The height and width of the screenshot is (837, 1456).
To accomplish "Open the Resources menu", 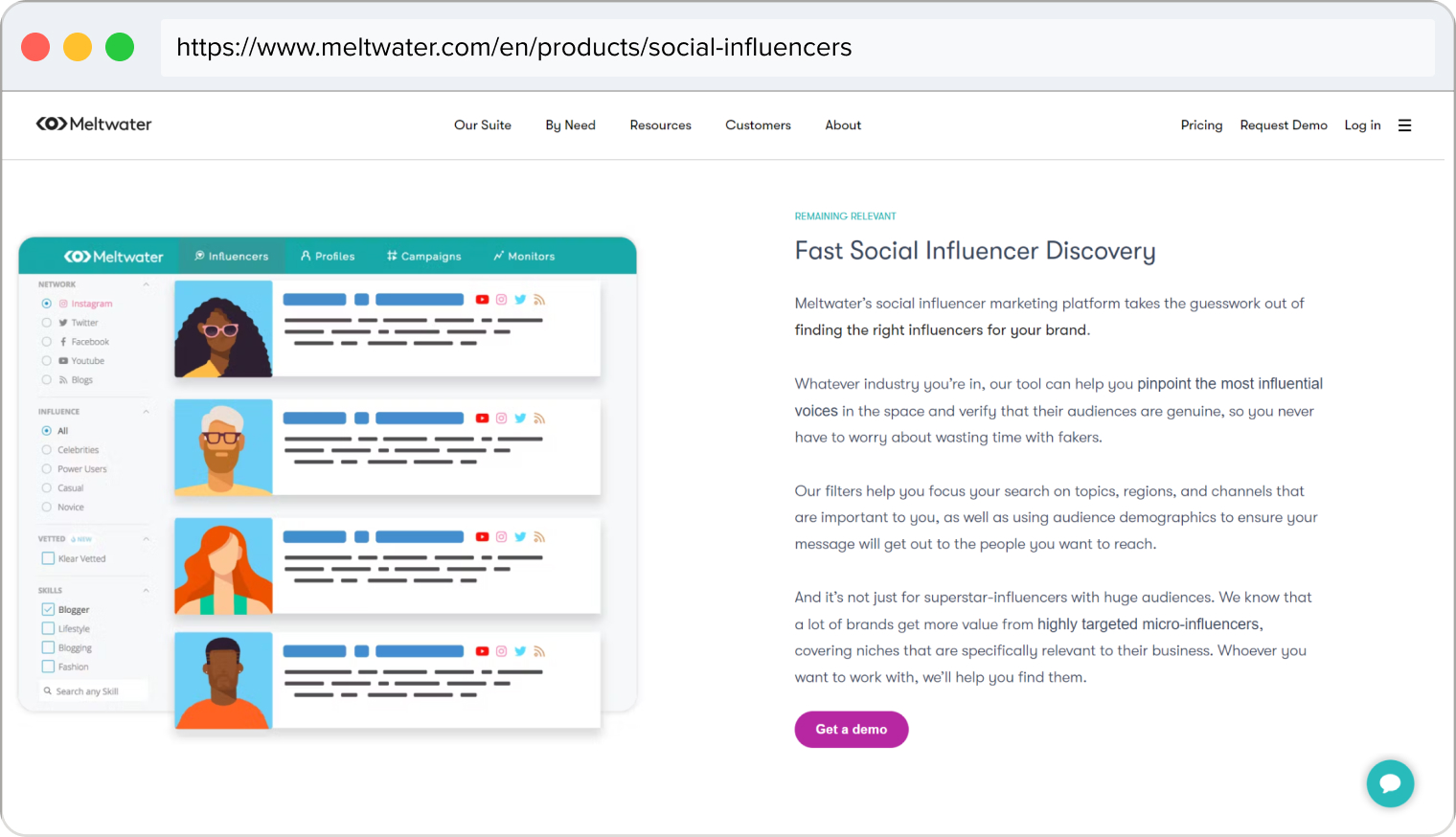I will pos(661,125).
